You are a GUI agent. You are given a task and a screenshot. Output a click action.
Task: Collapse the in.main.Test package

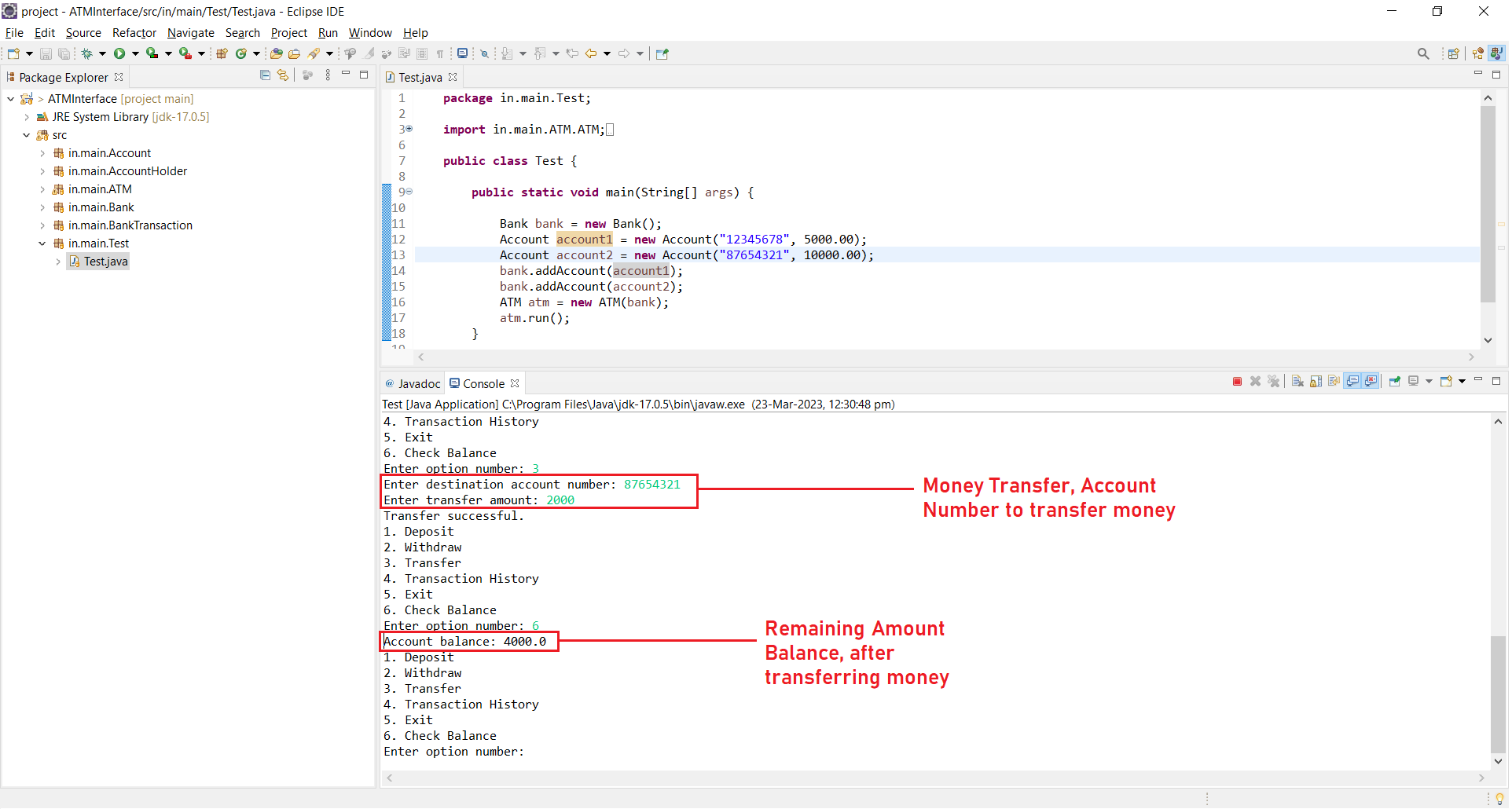pos(42,243)
